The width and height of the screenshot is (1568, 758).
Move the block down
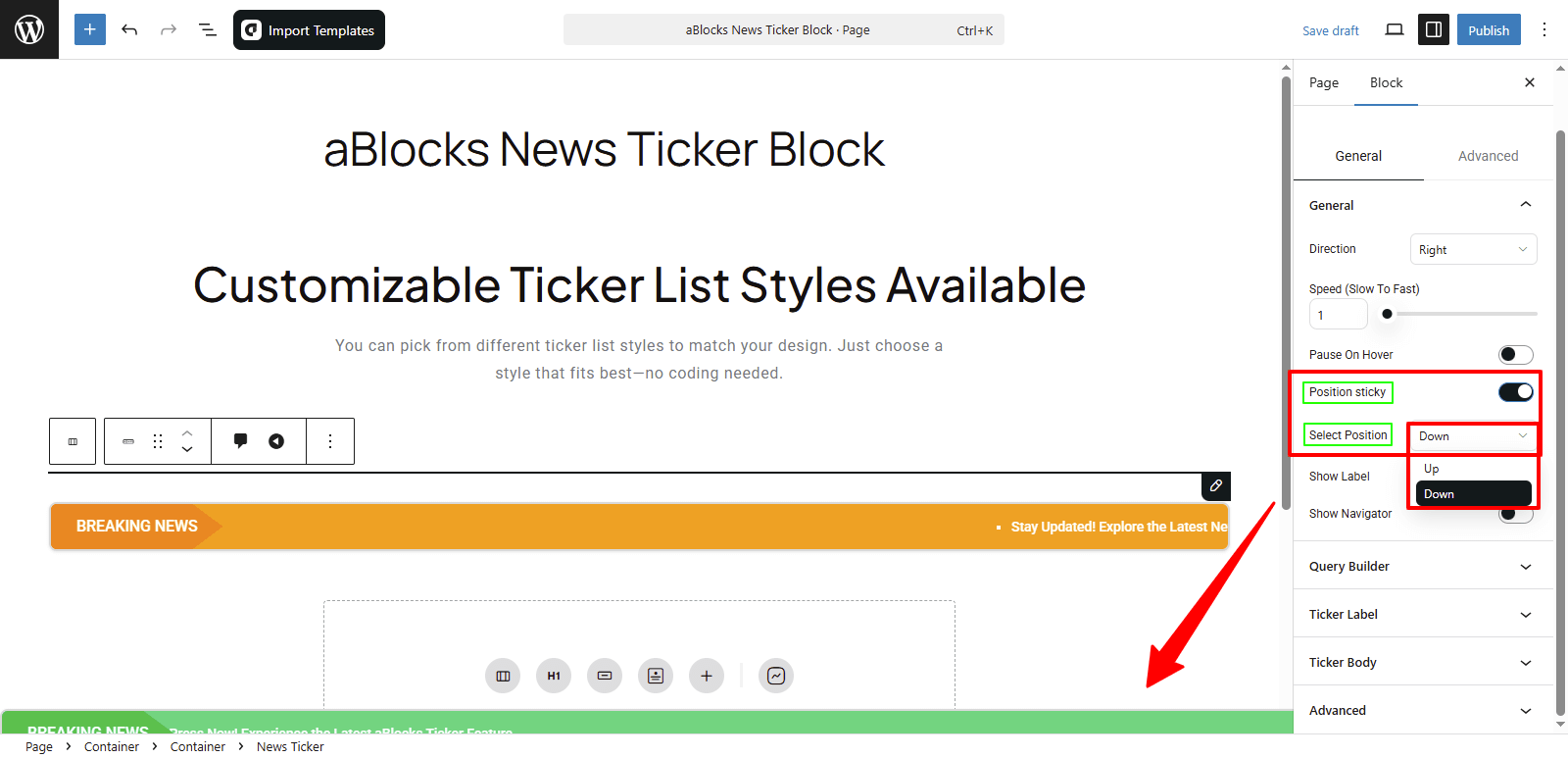[x=187, y=450]
